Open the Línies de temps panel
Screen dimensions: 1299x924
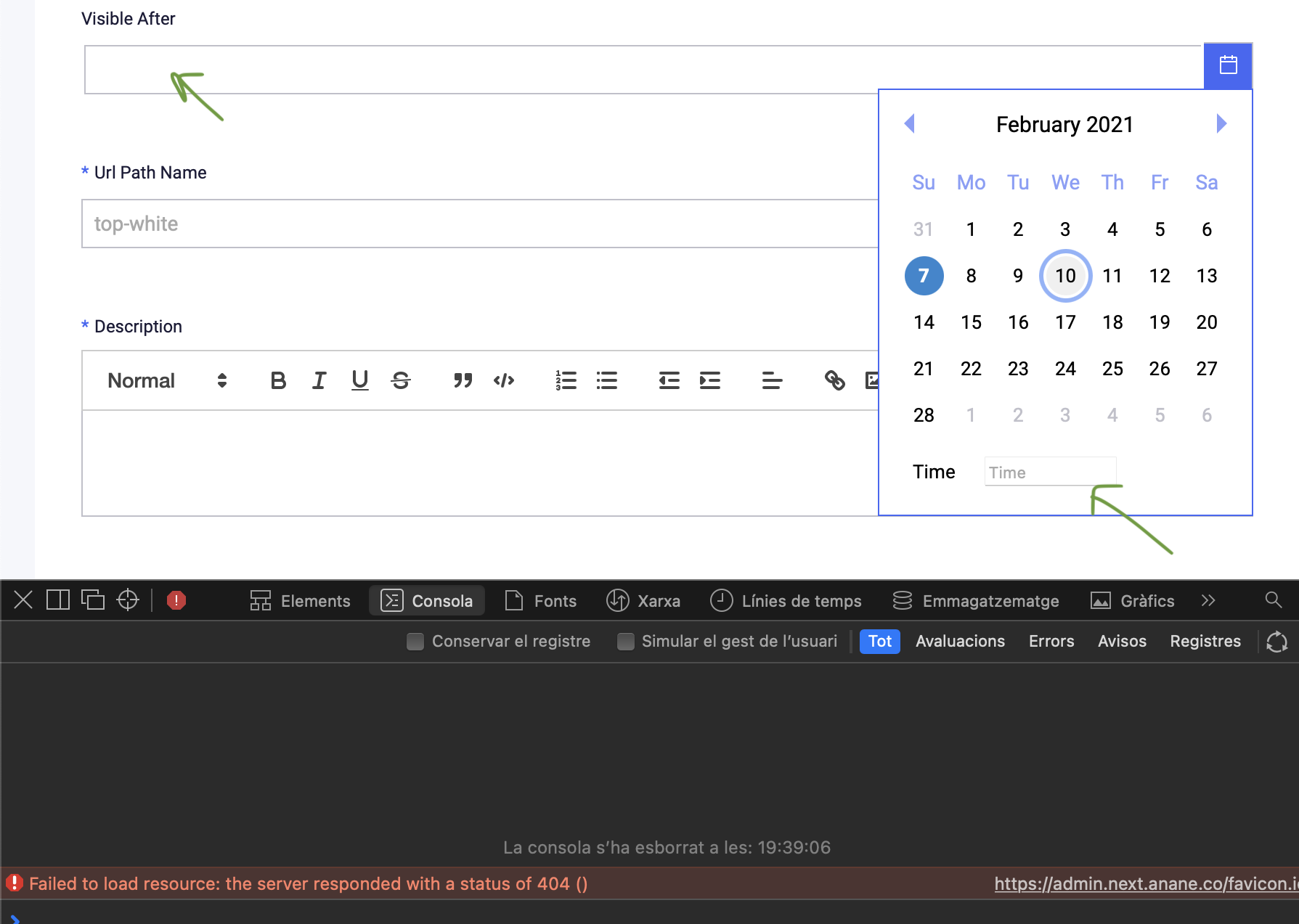click(786, 600)
